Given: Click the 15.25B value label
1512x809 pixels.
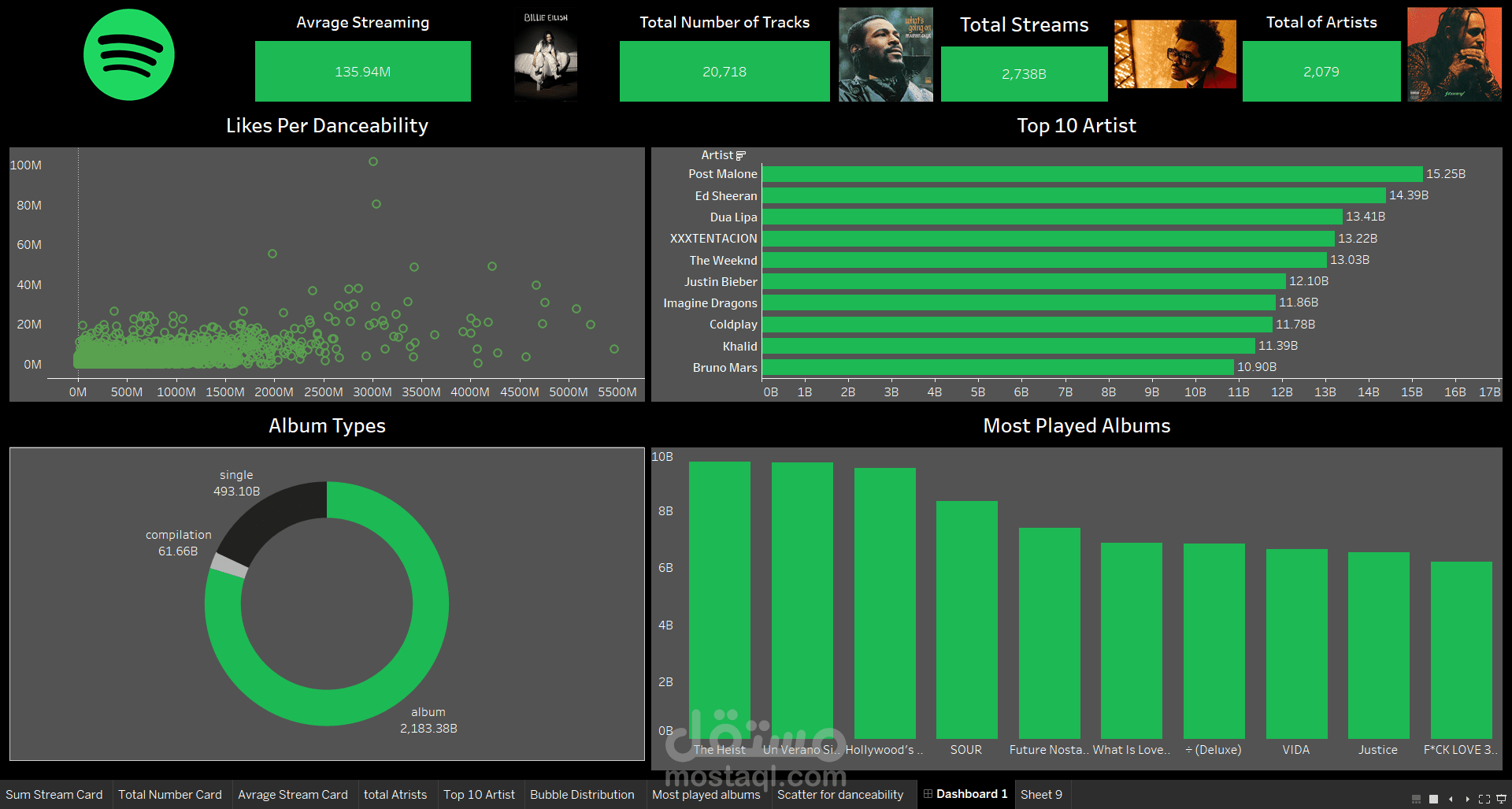Looking at the screenshot, I should 1446,174.
